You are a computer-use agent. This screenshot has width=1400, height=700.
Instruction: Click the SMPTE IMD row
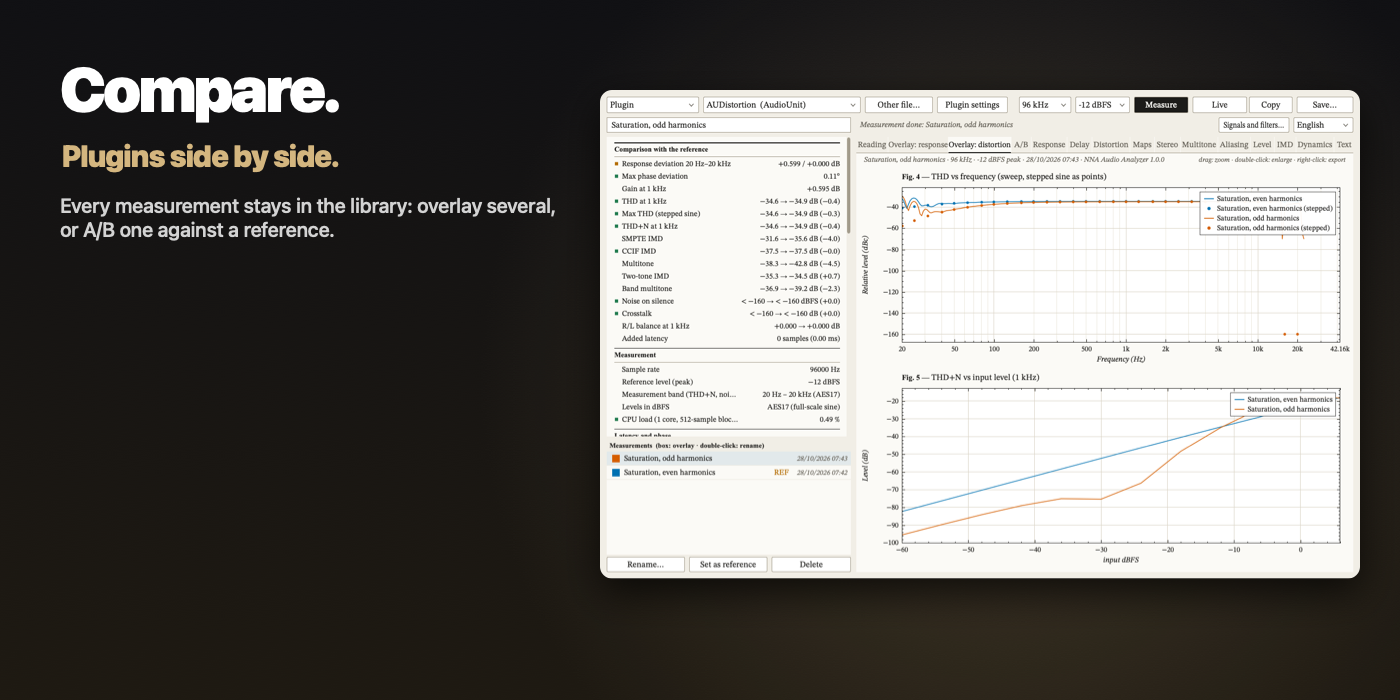pos(727,238)
